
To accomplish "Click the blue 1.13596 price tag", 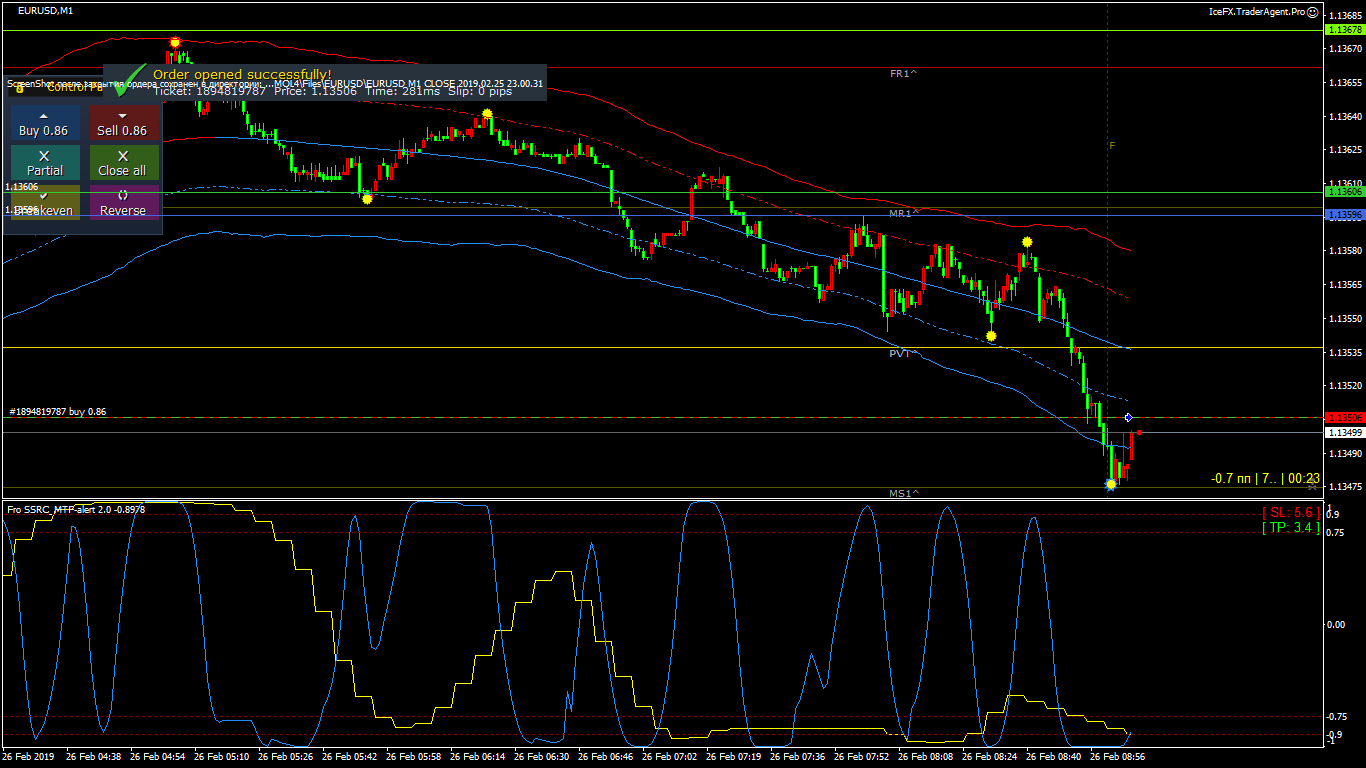I will coord(1344,215).
